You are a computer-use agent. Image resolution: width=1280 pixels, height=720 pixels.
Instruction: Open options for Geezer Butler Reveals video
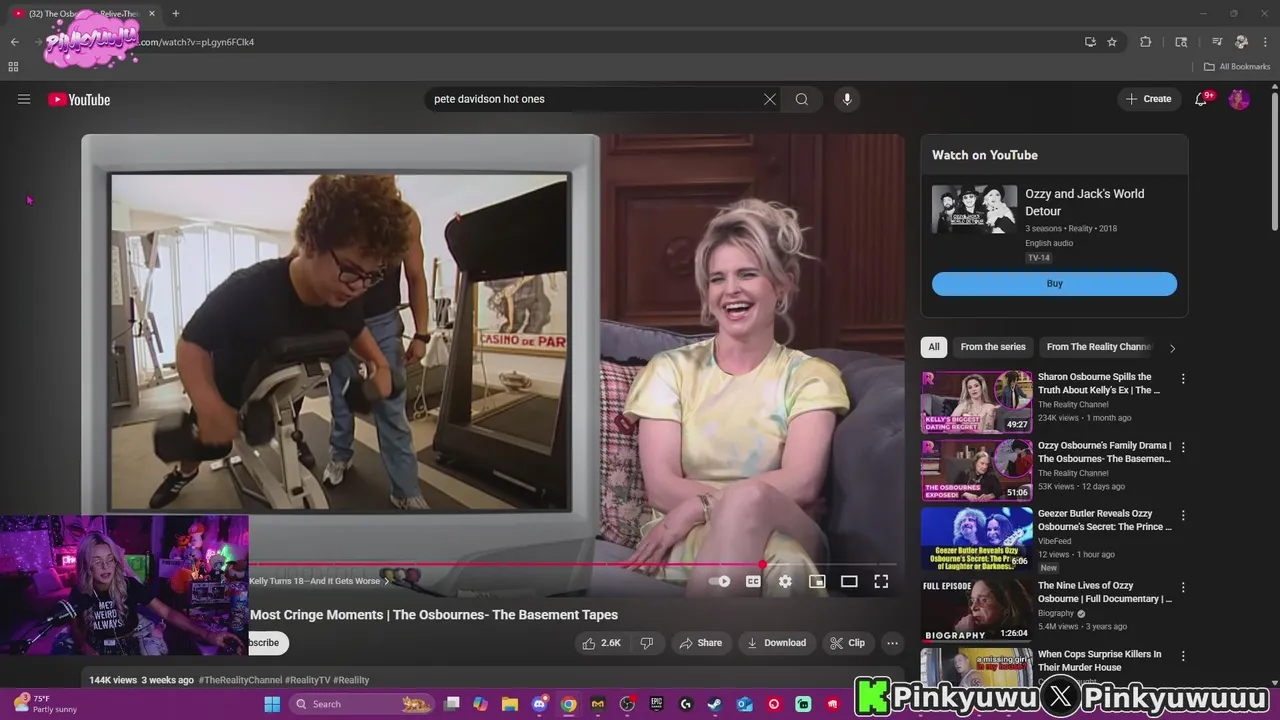pos(1183,515)
